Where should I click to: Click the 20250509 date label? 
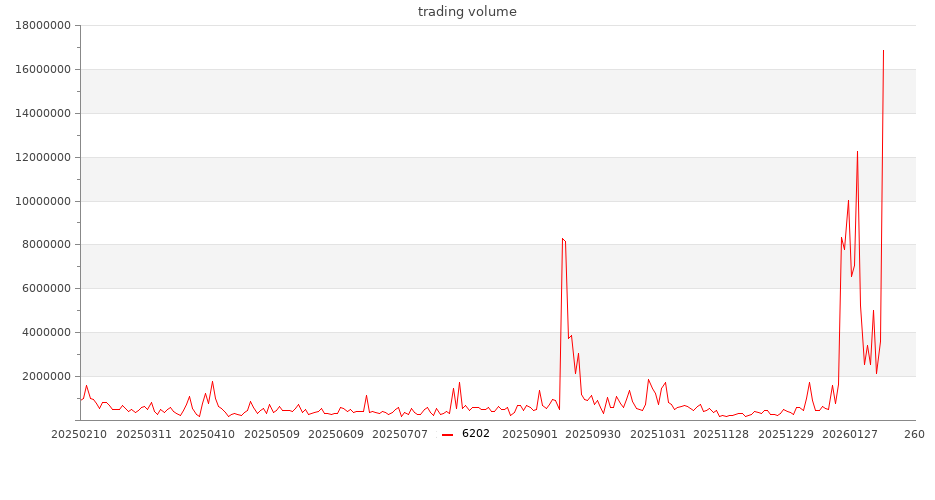(x=272, y=434)
